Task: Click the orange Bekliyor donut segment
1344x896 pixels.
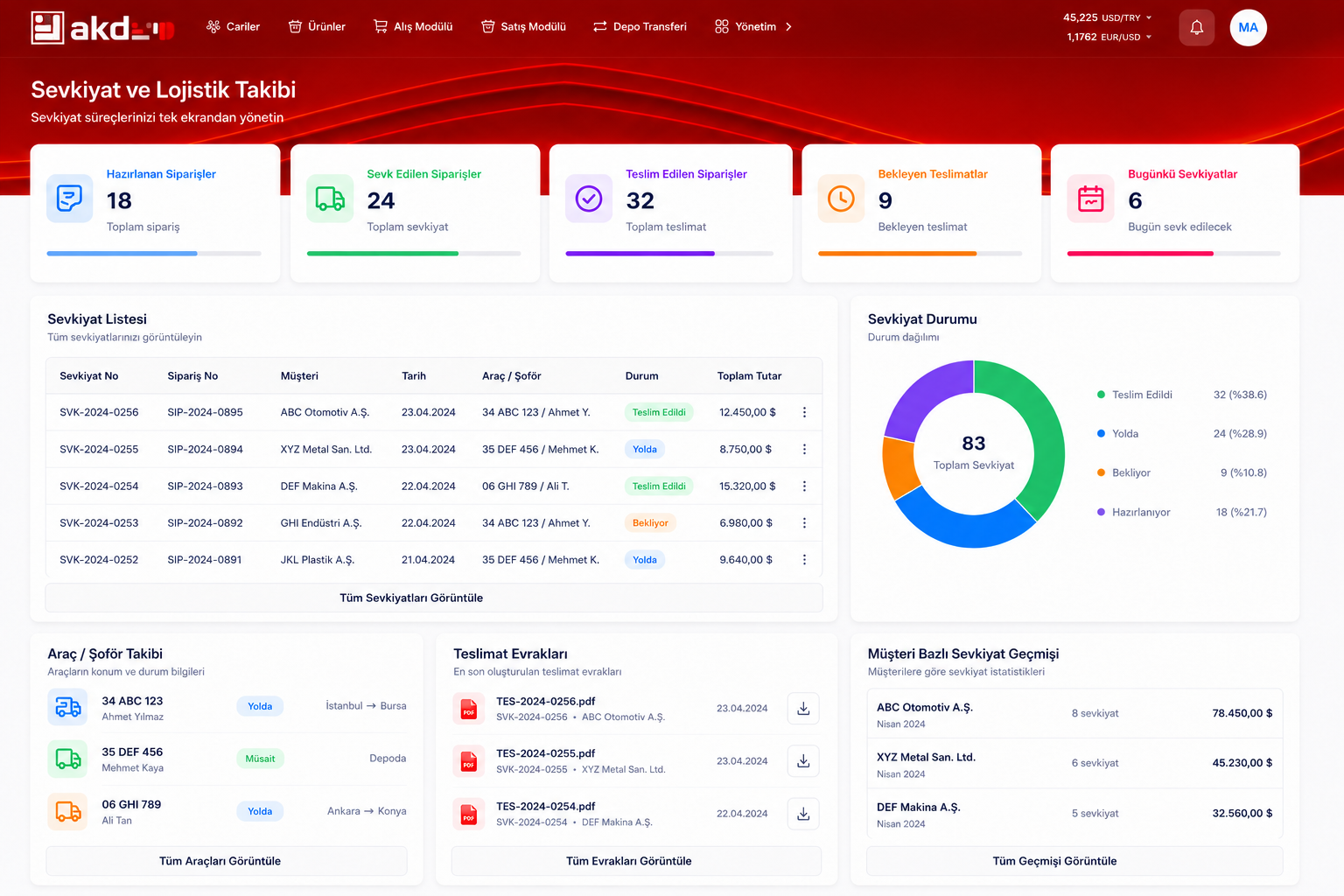Action: coord(901,467)
